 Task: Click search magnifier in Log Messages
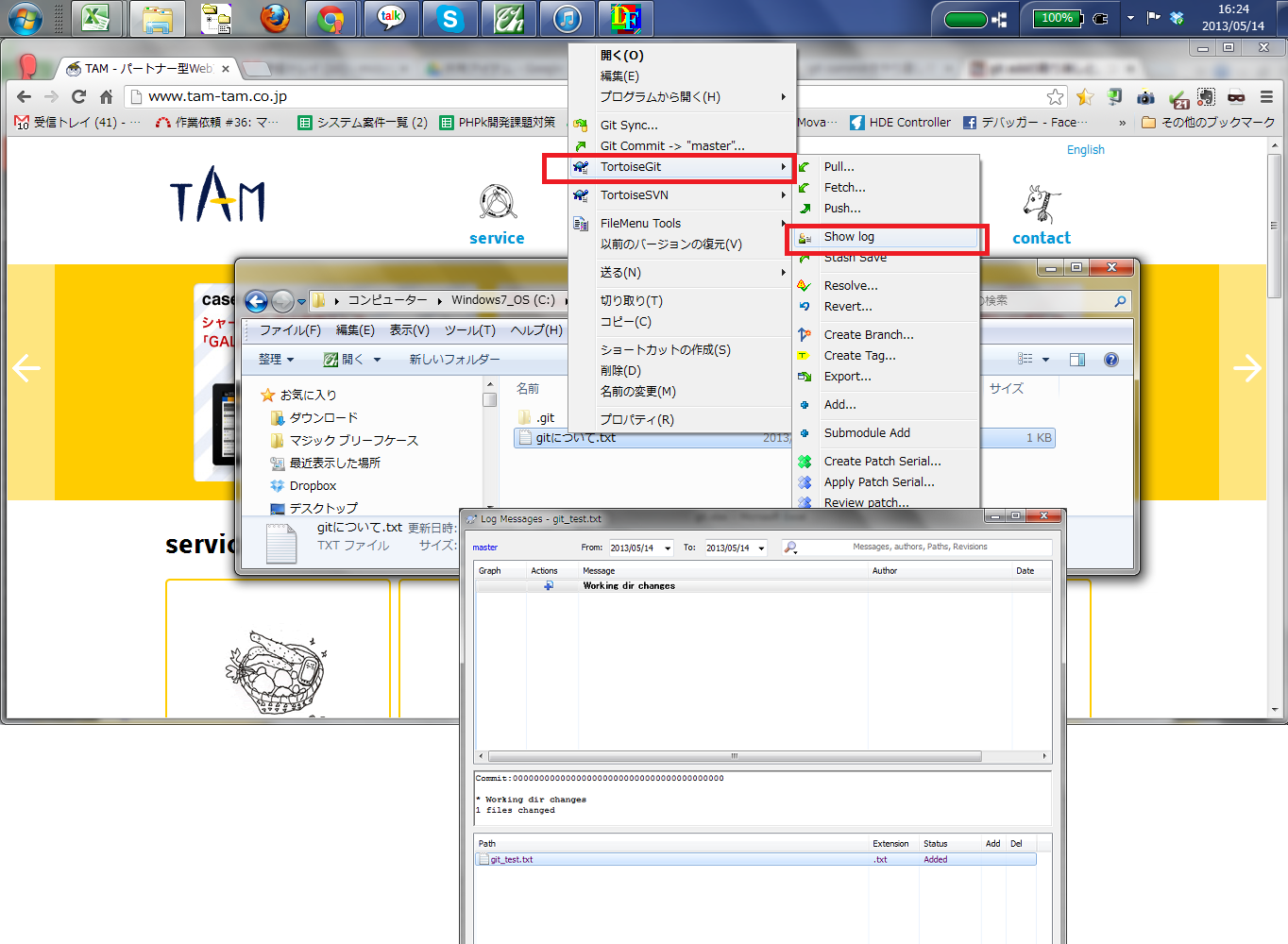[791, 548]
